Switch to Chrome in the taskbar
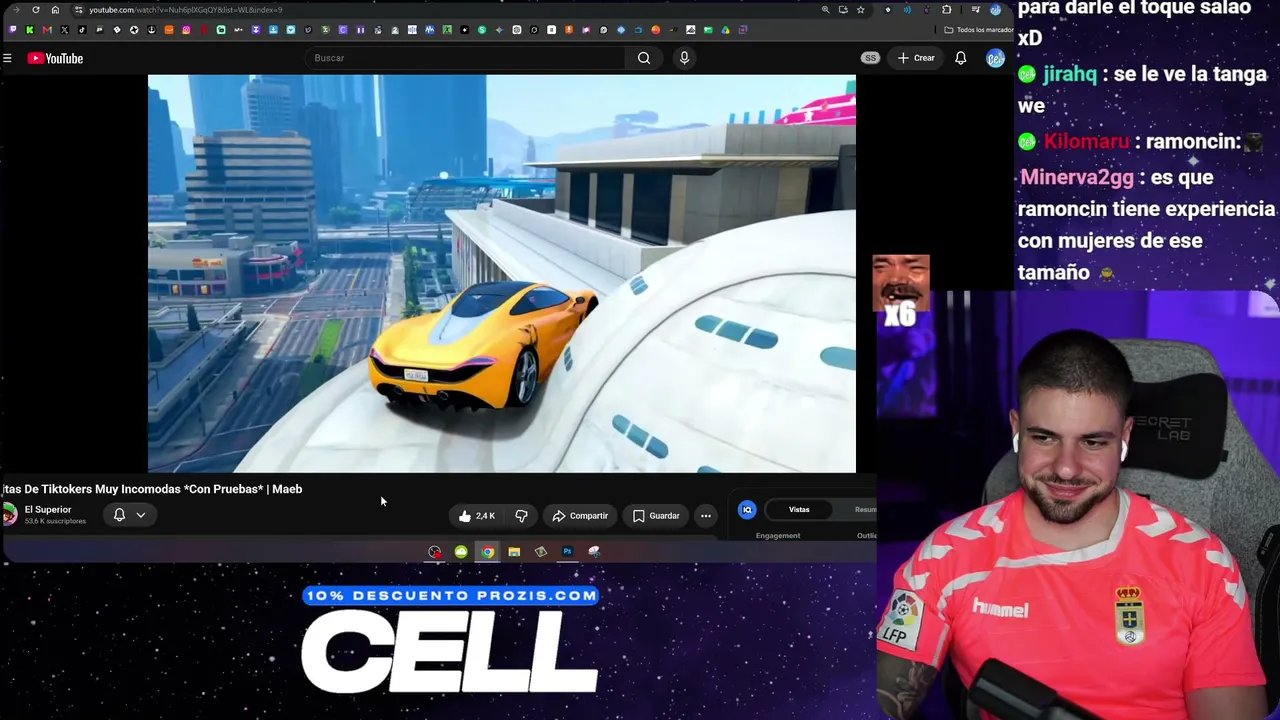 click(487, 552)
